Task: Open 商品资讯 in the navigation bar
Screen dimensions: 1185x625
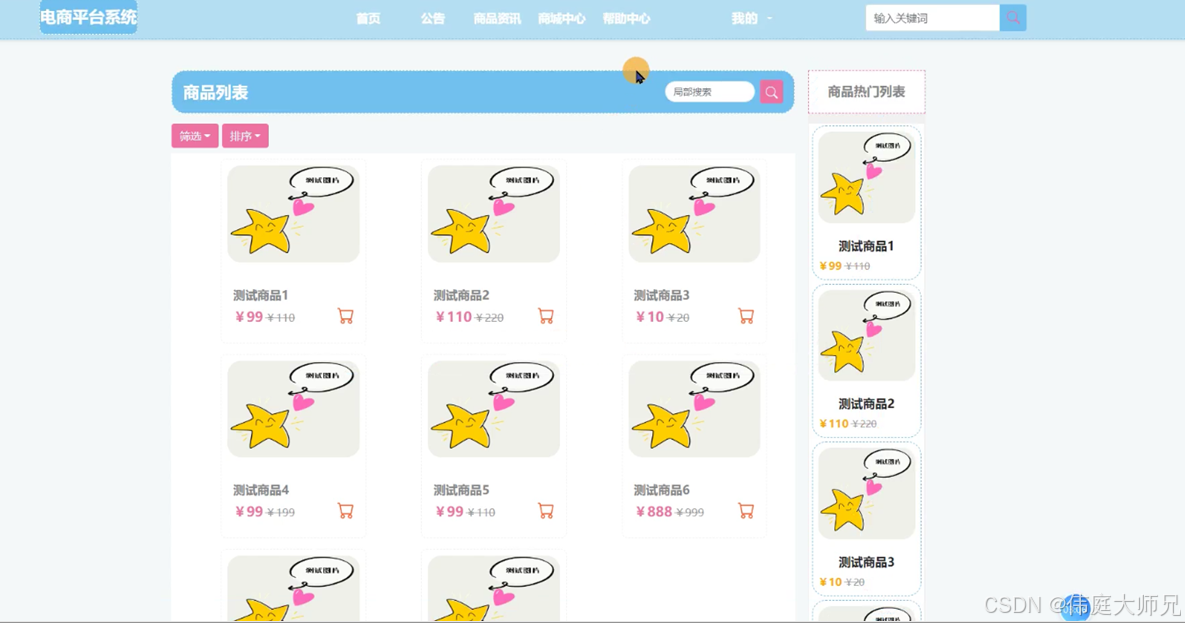Action: click(497, 18)
